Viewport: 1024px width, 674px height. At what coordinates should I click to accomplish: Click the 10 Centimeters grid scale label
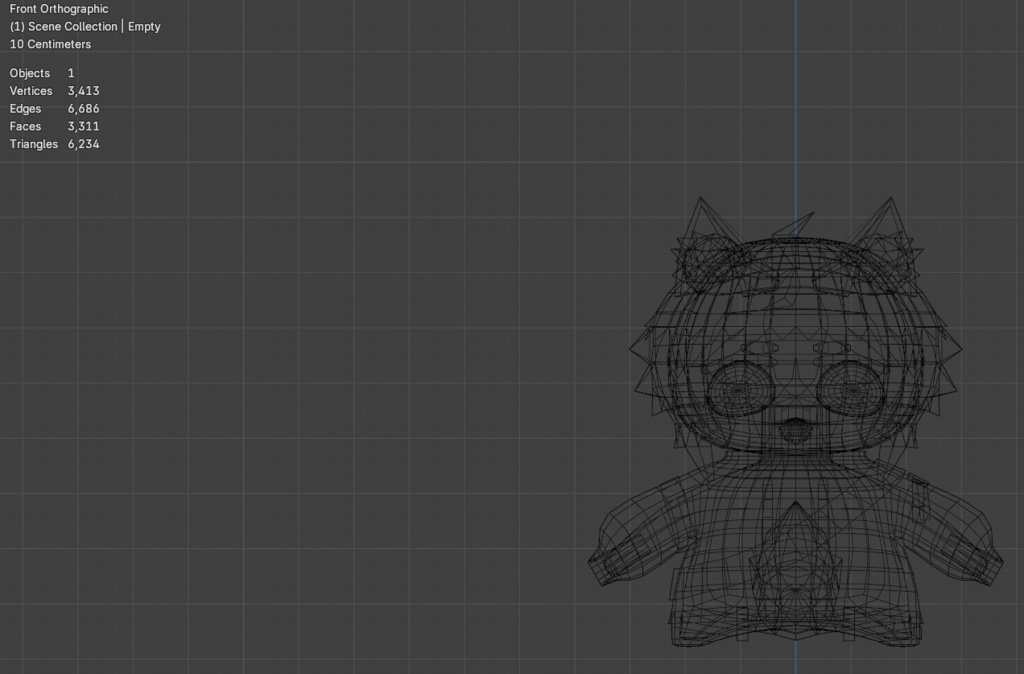[49, 44]
